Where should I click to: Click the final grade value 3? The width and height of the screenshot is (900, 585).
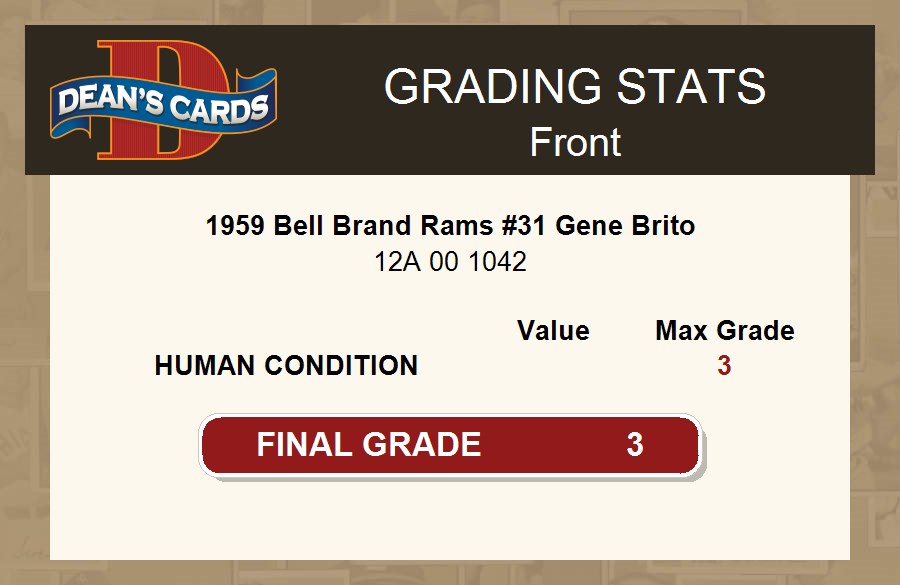tap(634, 445)
